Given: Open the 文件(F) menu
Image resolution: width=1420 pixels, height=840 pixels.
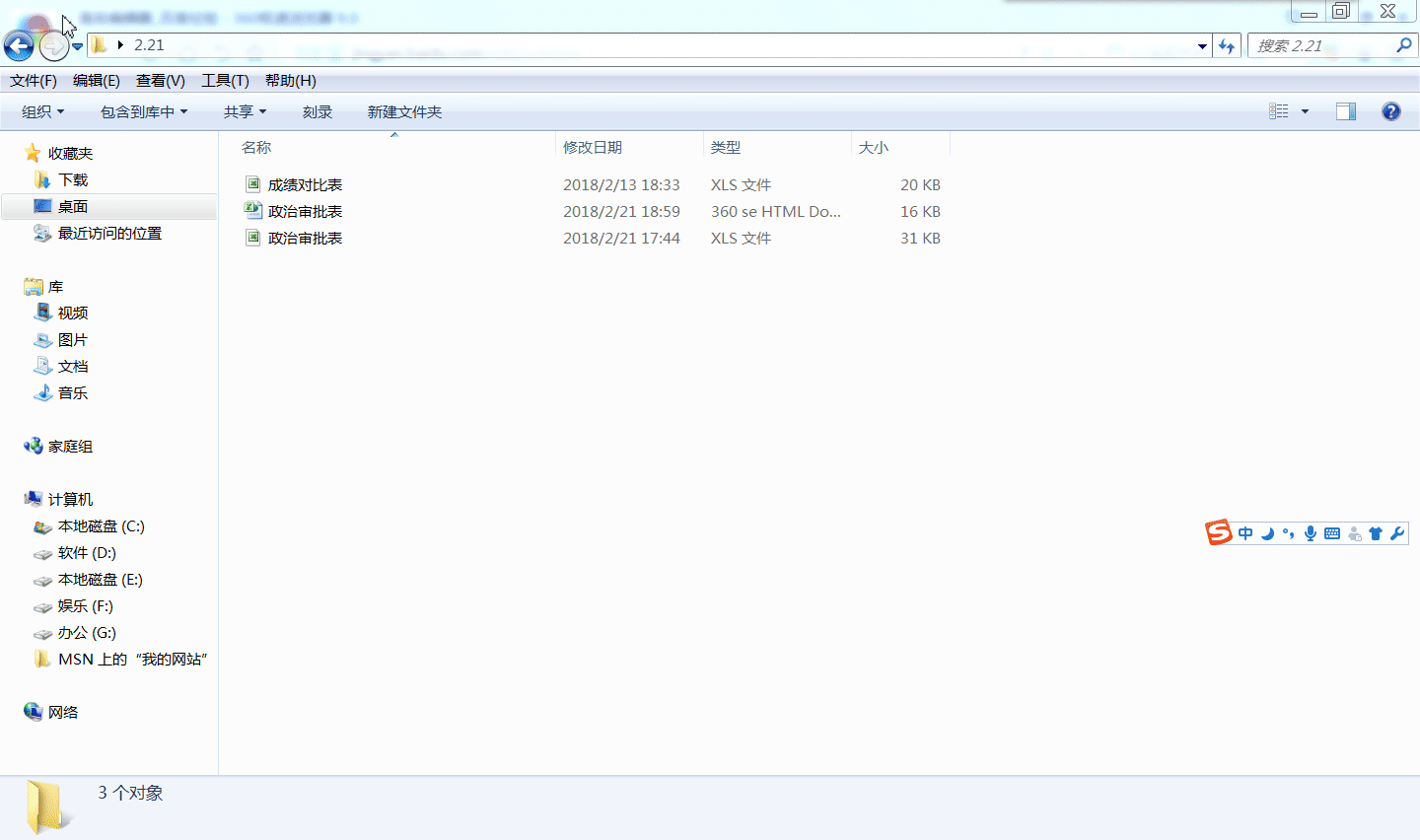Looking at the screenshot, I should pos(34,81).
